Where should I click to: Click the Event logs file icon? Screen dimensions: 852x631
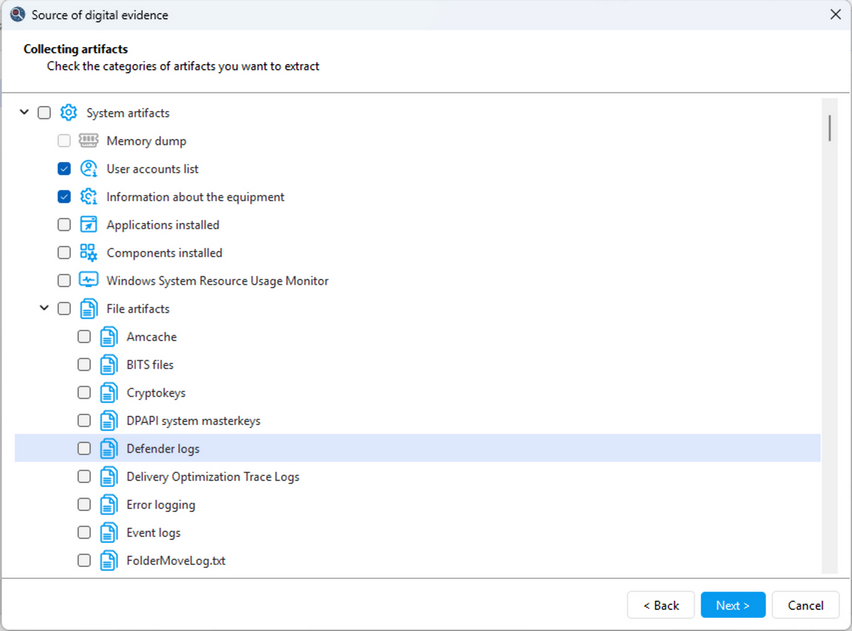click(109, 533)
